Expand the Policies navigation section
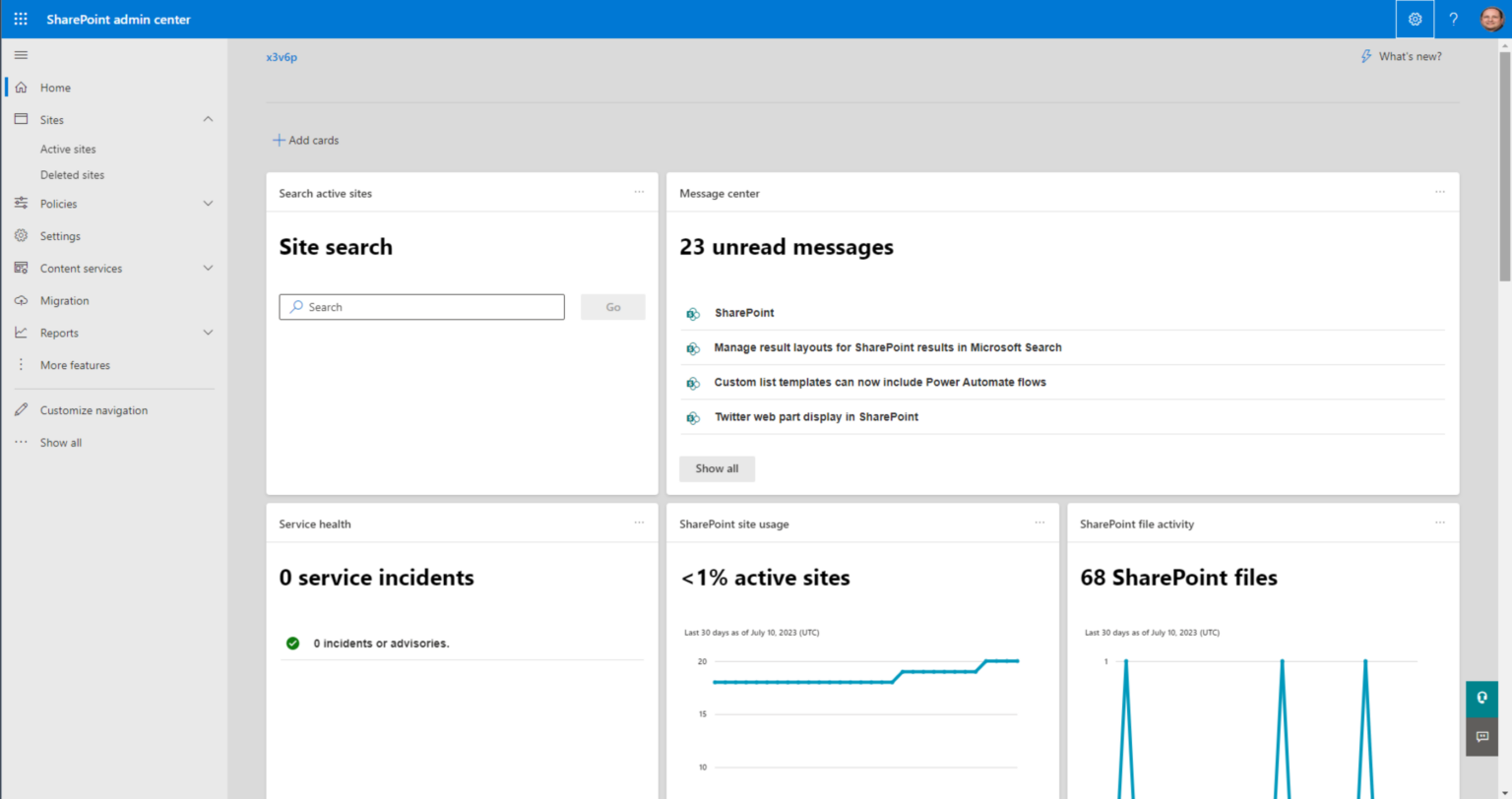Screen dimensions: 1512x799 (x=208, y=204)
